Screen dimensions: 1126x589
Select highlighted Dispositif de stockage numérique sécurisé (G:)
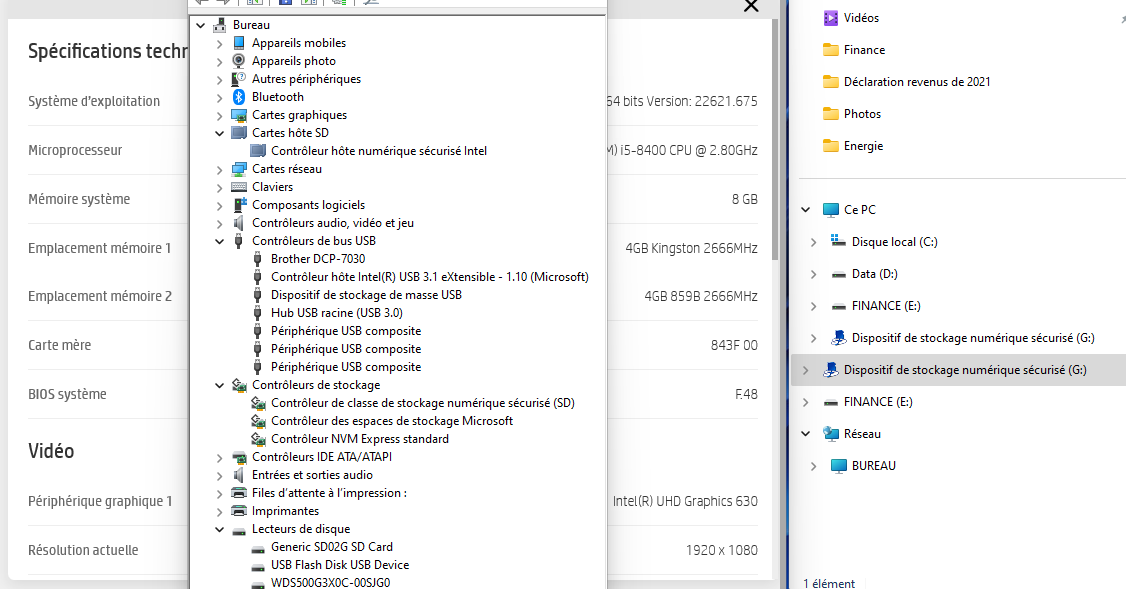coord(964,370)
